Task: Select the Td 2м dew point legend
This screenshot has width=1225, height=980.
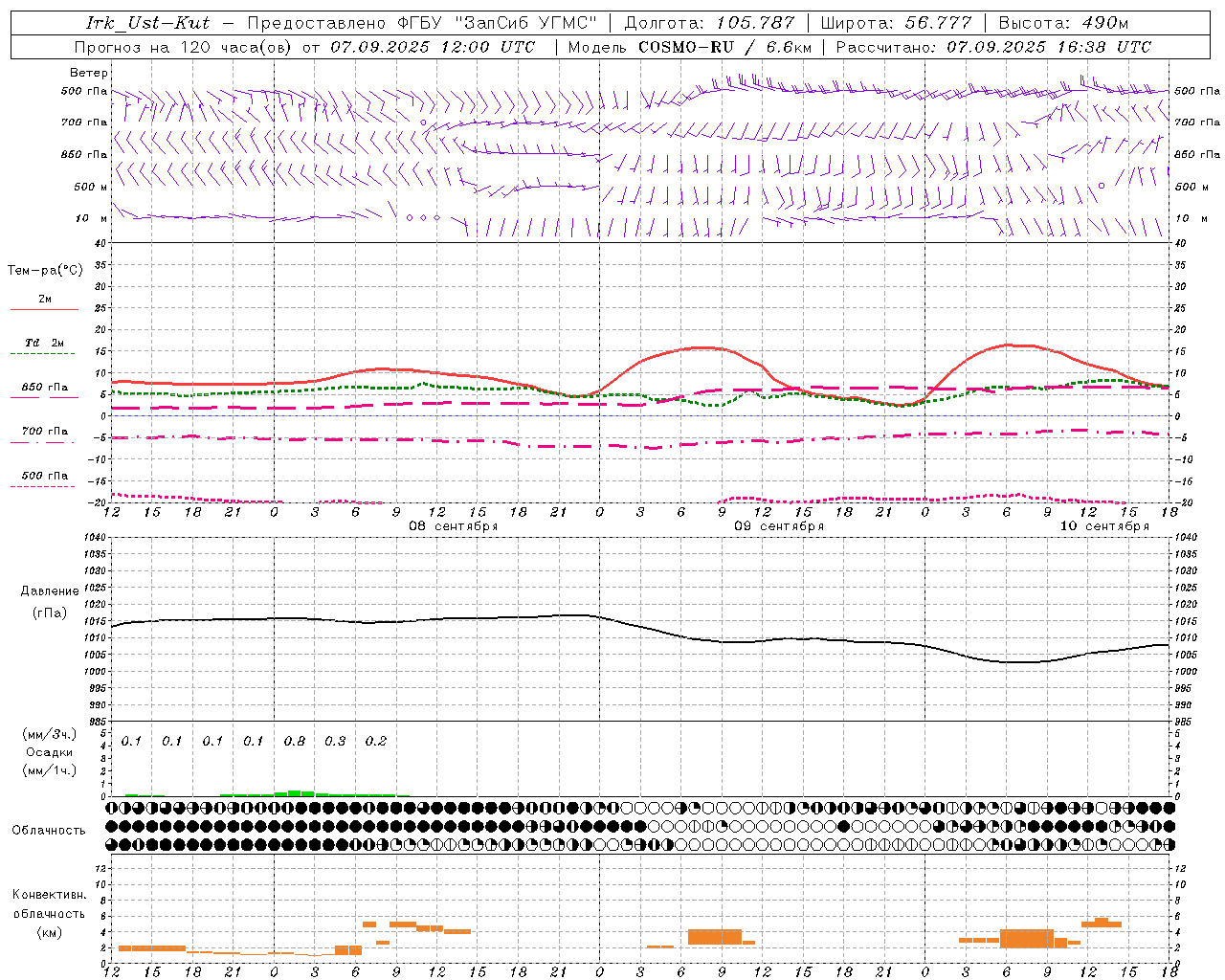Action: click(x=44, y=343)
